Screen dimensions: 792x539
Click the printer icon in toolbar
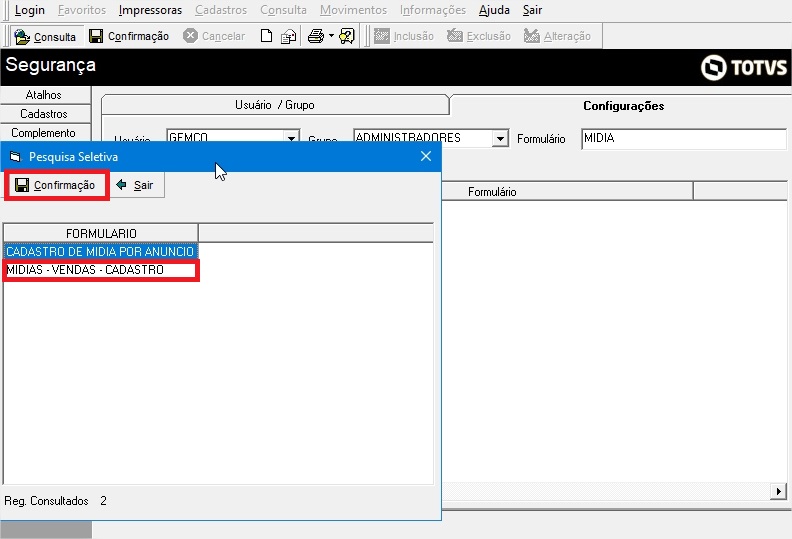click(x=316, y=36)
